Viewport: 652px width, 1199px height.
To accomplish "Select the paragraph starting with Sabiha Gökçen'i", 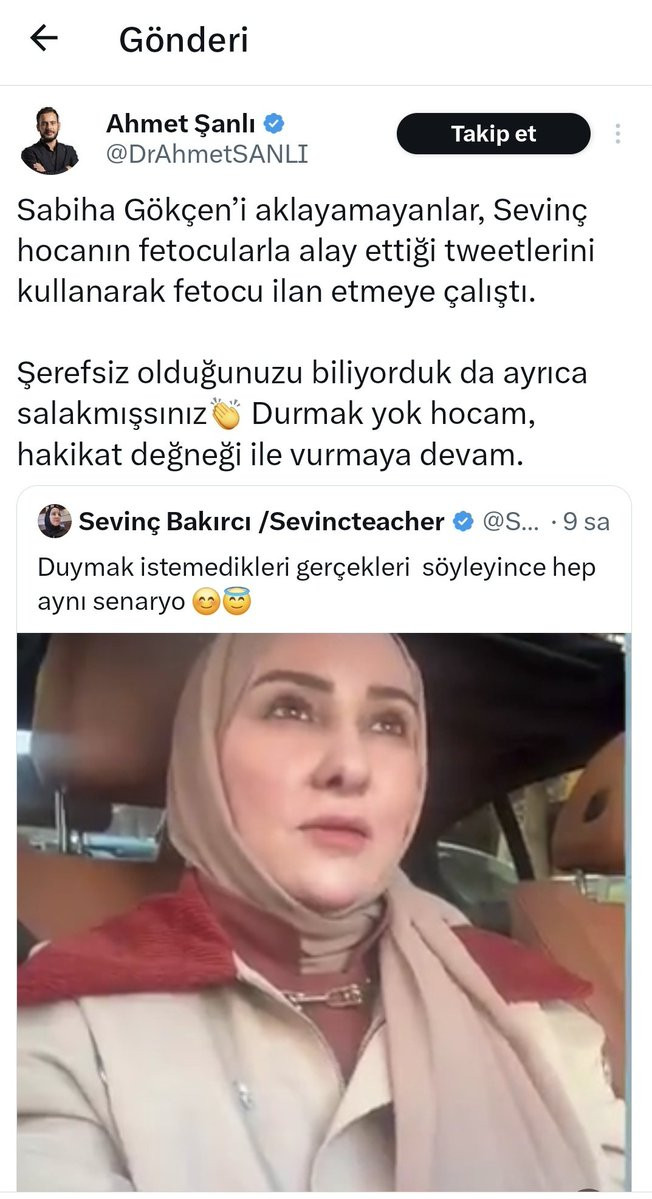I will pos(306,251).
